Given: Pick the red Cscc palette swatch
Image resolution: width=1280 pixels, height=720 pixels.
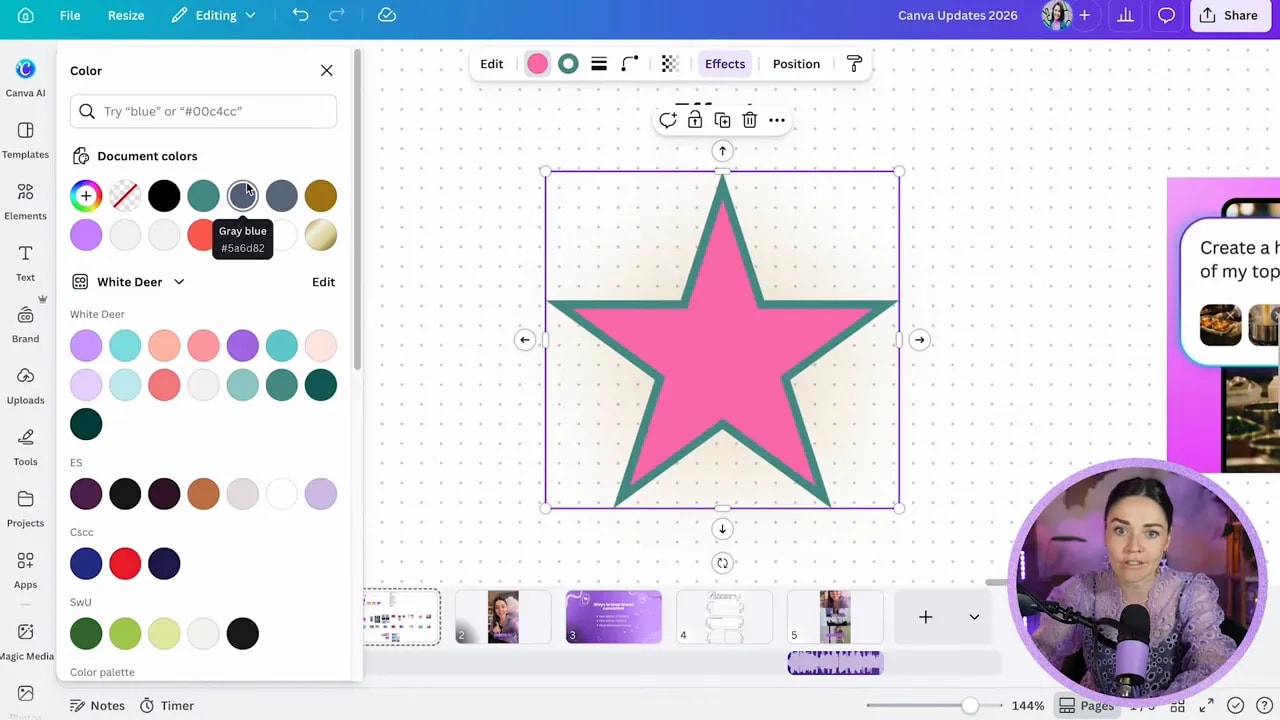Looking at the screenshot, I should [125, 563].
